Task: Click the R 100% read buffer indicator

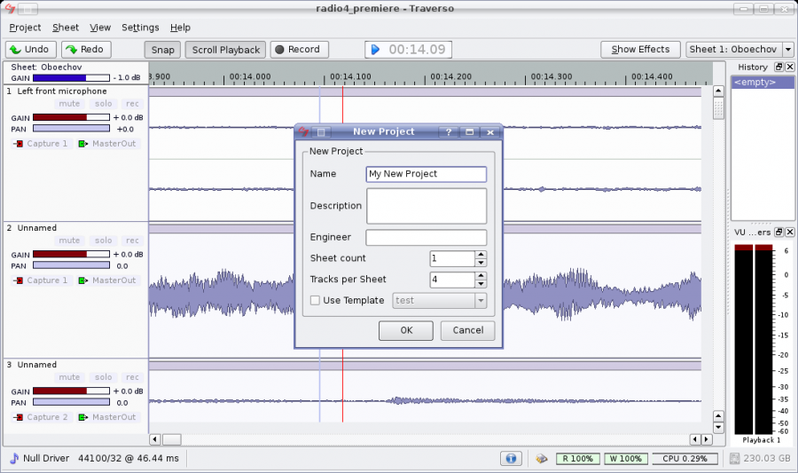Action: 578,459
